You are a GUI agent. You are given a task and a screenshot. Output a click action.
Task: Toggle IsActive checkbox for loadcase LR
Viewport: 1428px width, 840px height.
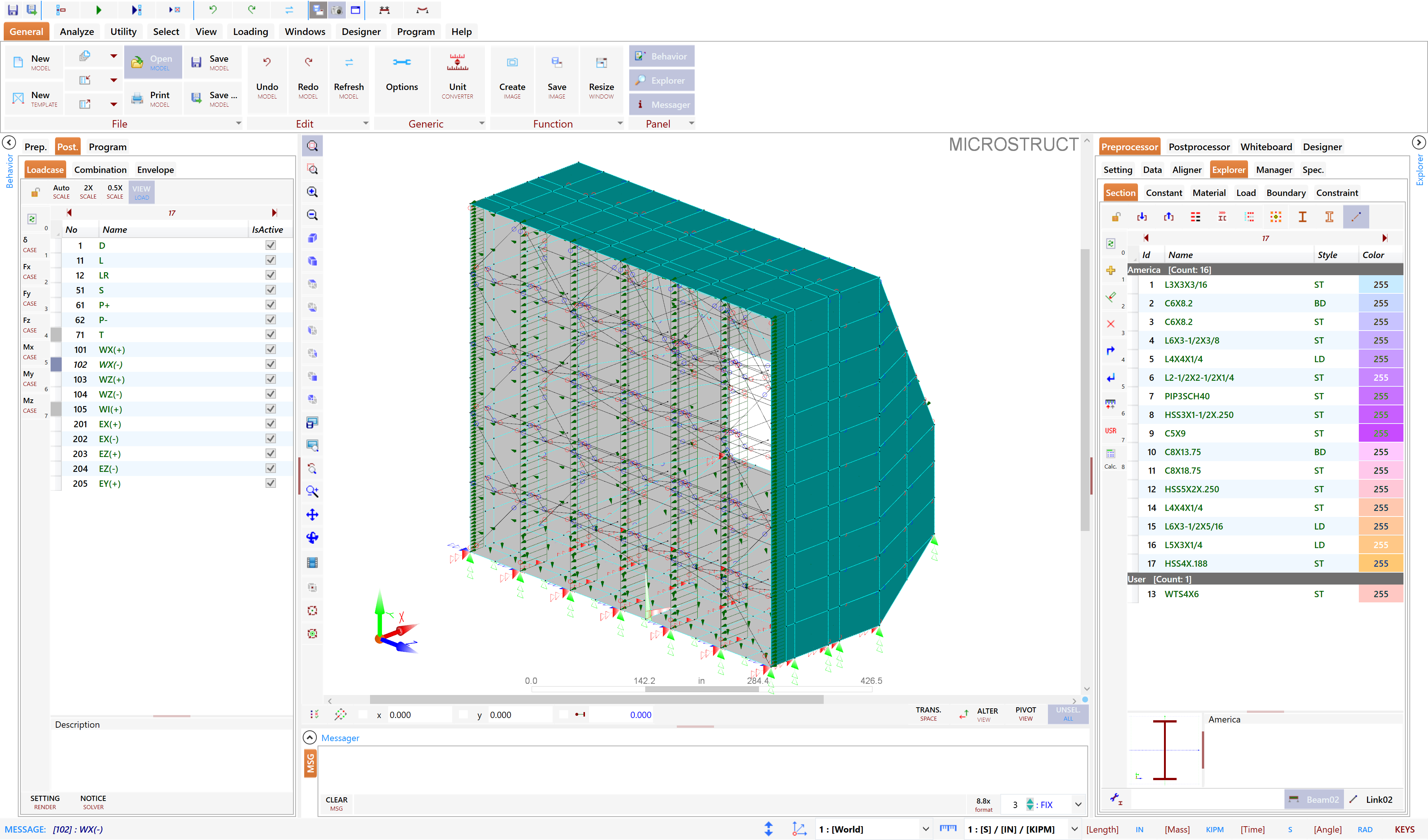click(271, 275)
